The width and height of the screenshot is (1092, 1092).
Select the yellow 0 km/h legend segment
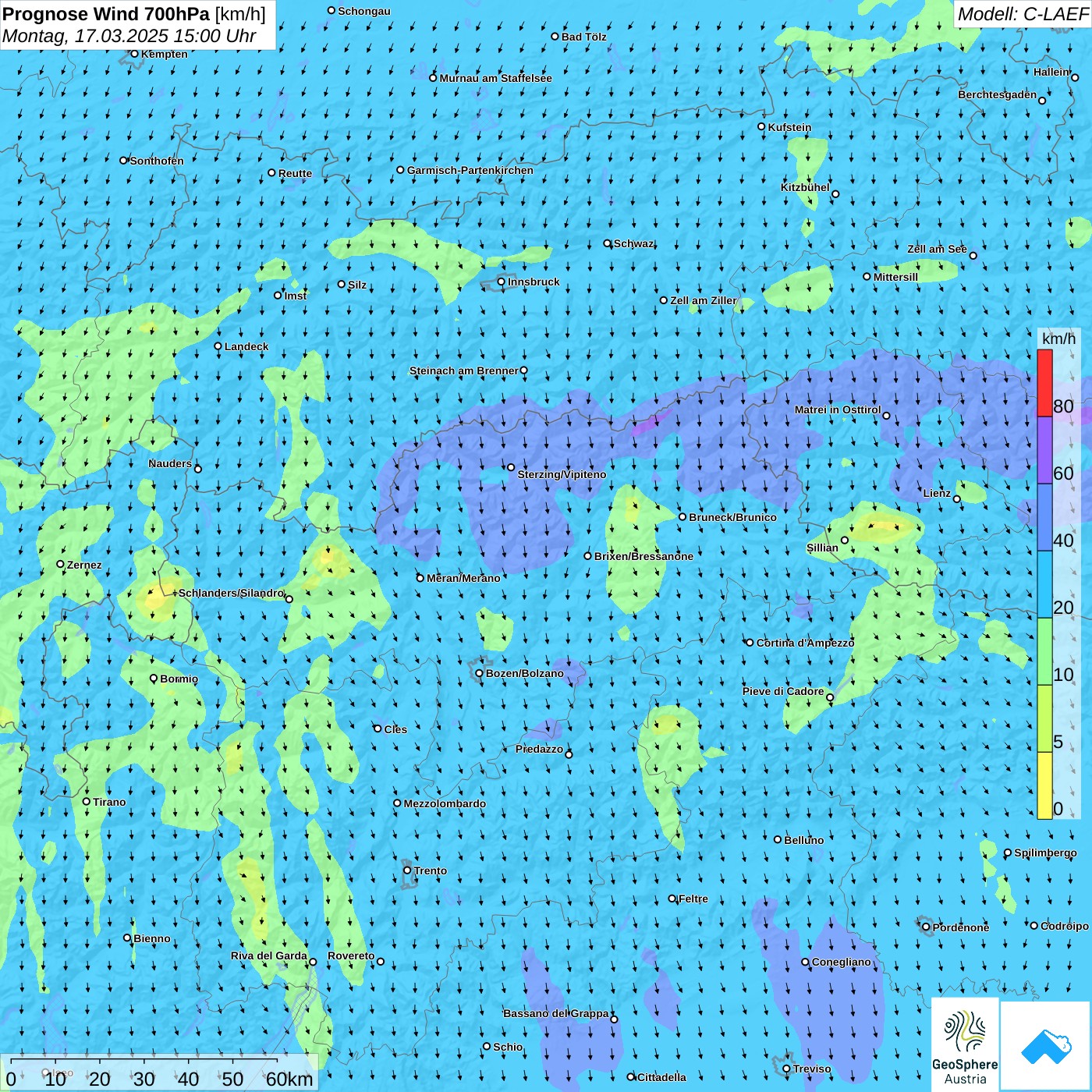pyautogui.click(x=1044, y=785)
